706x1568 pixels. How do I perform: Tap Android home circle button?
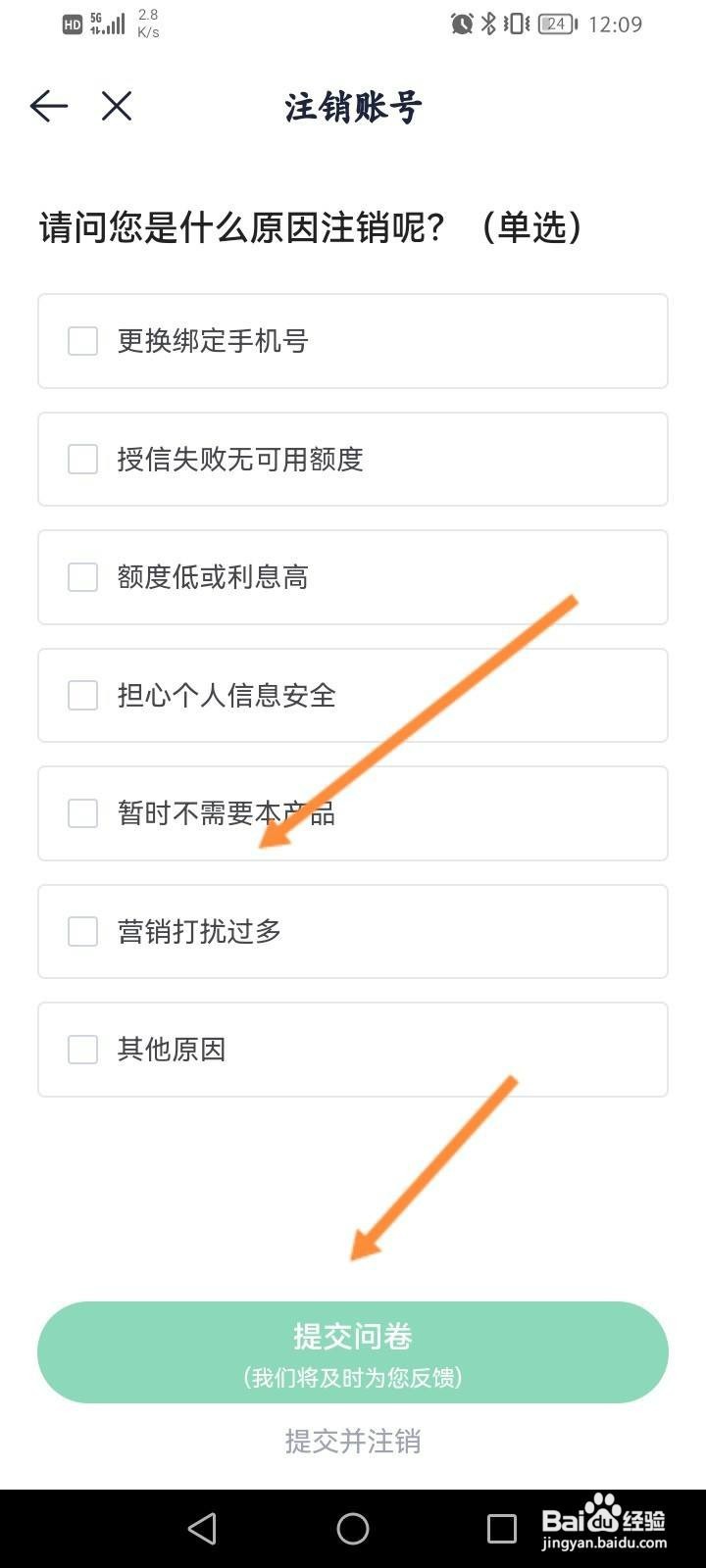click(x=353, y=1528)
